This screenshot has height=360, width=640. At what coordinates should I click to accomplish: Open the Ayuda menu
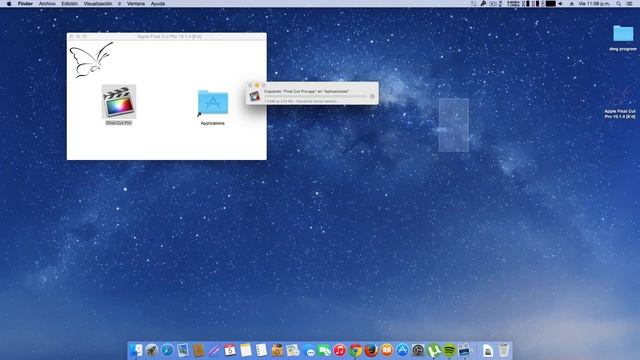tap(158, 4)
